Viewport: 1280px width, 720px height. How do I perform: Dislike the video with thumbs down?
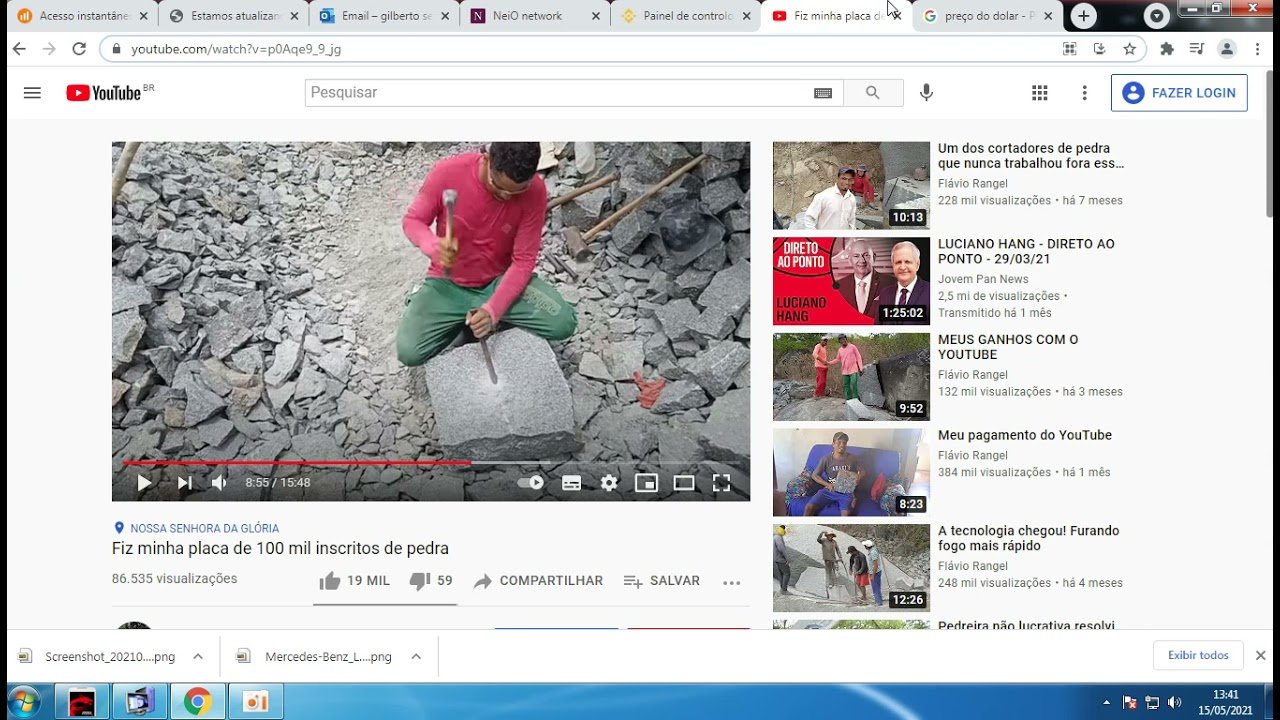pos(431,581)
